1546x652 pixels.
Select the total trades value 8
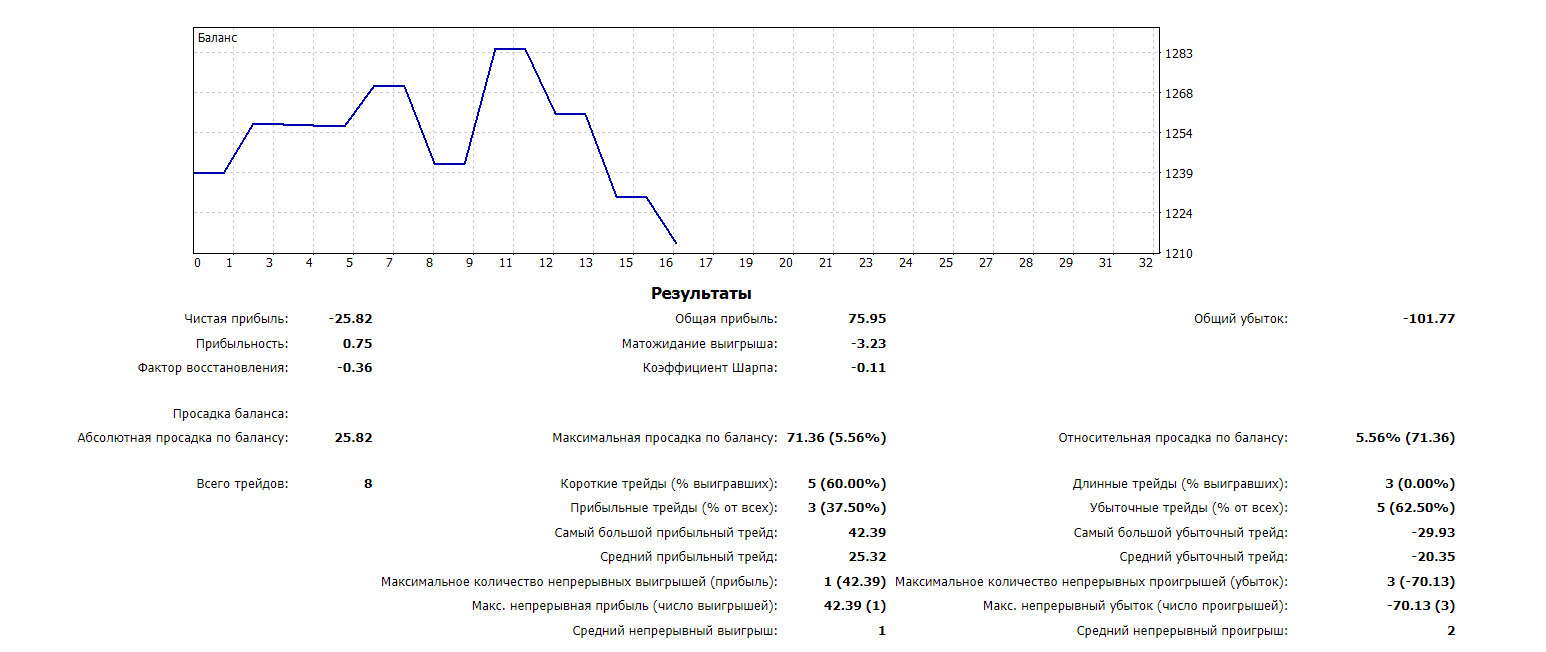click(368, 483)
